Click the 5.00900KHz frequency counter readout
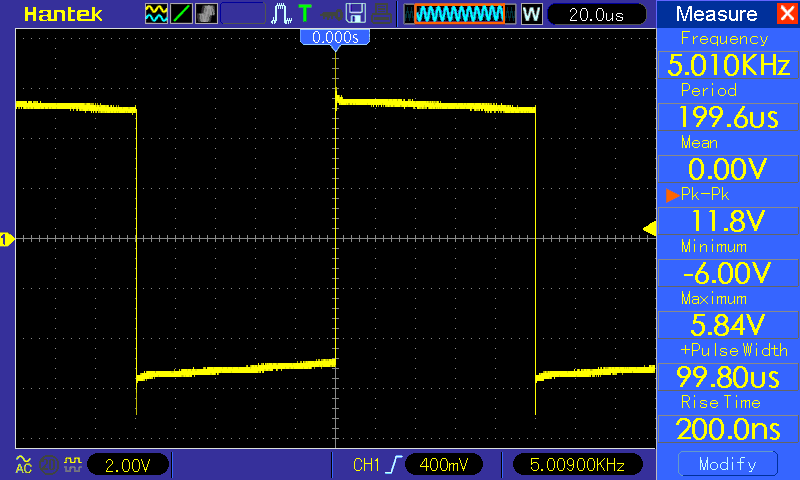Viewport: 800px width, 480px height. [577, 464]
